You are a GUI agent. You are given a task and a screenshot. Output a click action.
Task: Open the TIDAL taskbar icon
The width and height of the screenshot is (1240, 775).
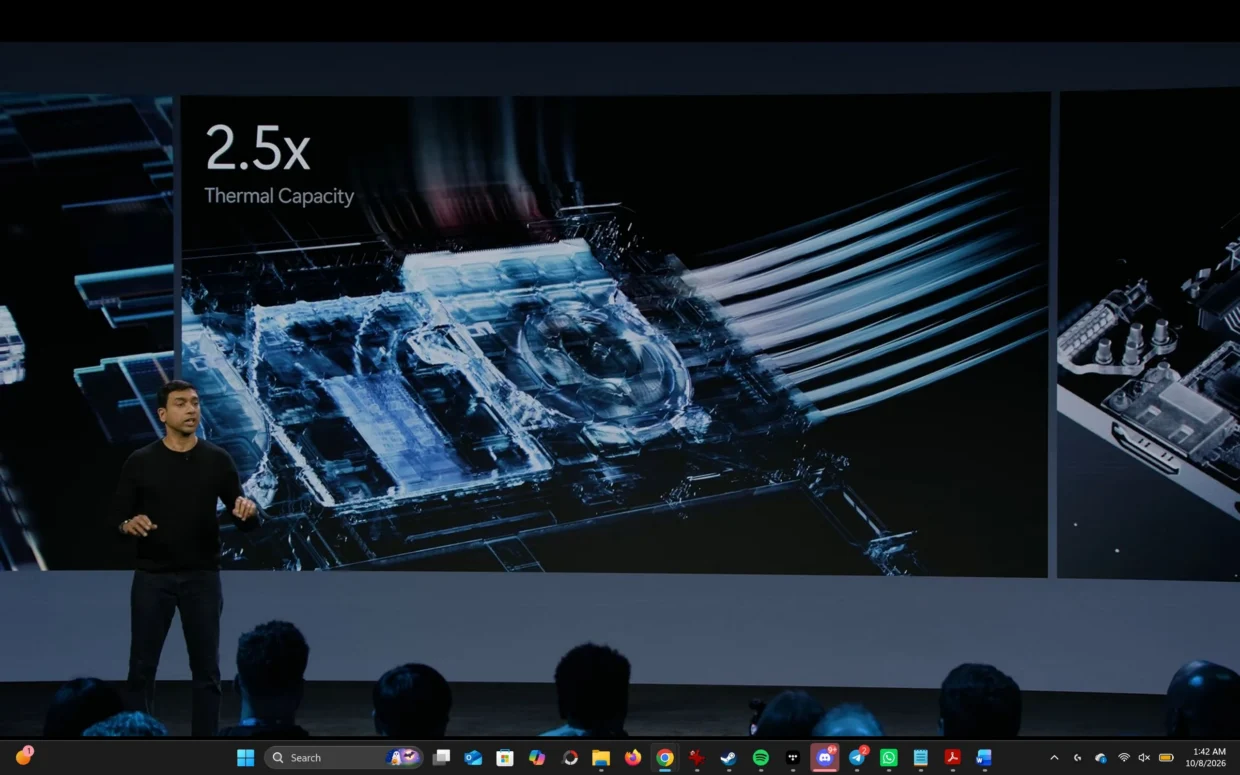(793, 758)
